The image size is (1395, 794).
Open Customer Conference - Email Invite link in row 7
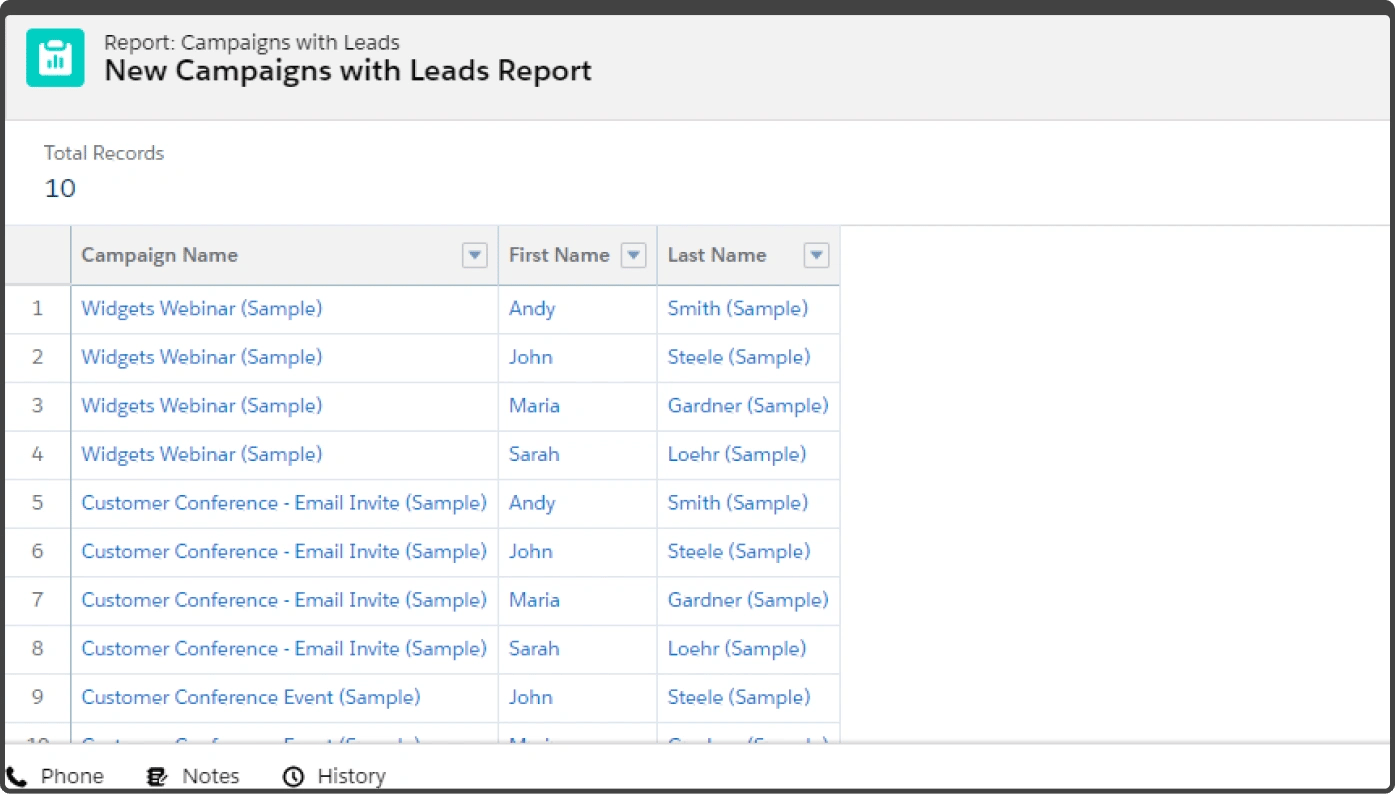click(284, 600)
